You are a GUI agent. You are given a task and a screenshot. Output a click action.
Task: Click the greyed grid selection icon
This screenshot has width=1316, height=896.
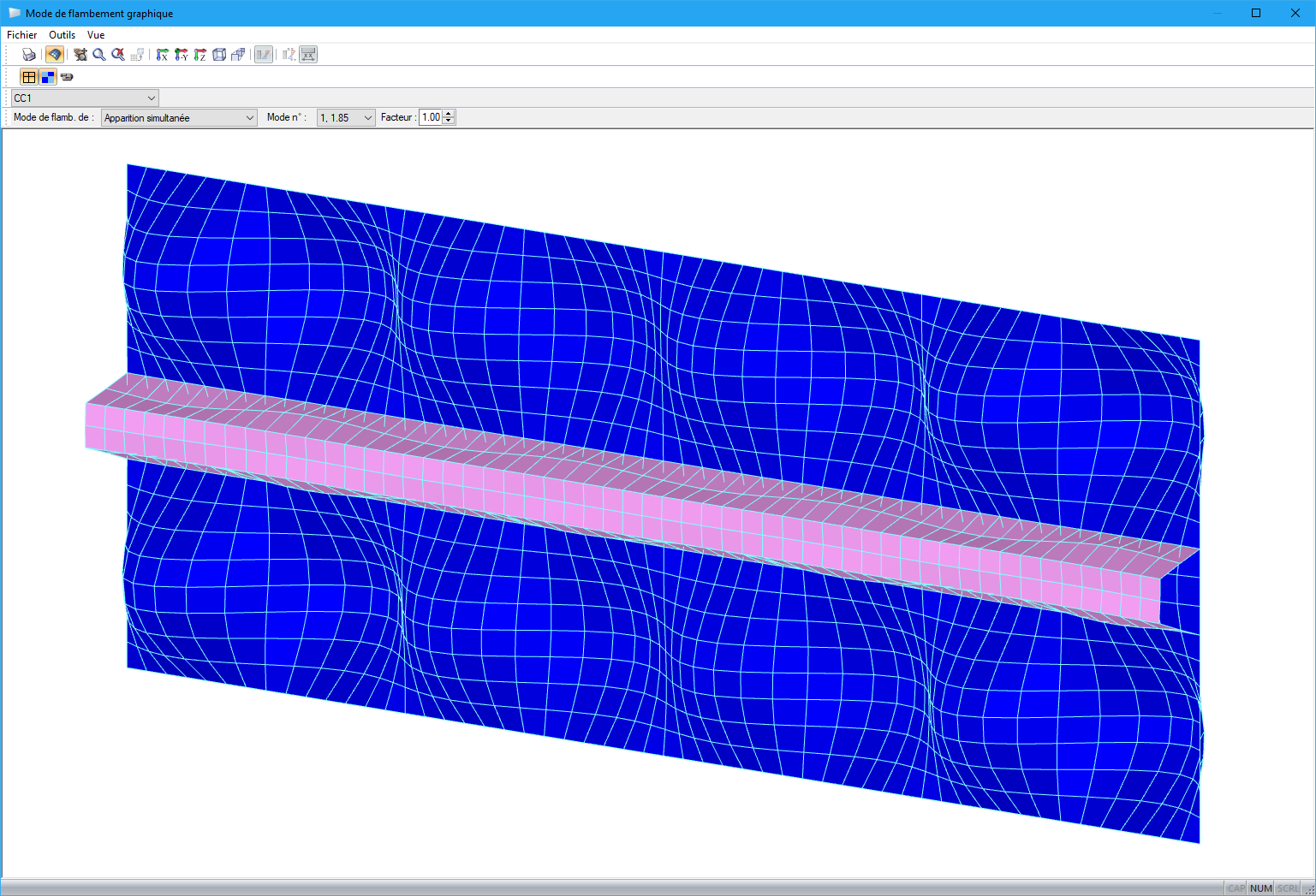pos(137,55)
